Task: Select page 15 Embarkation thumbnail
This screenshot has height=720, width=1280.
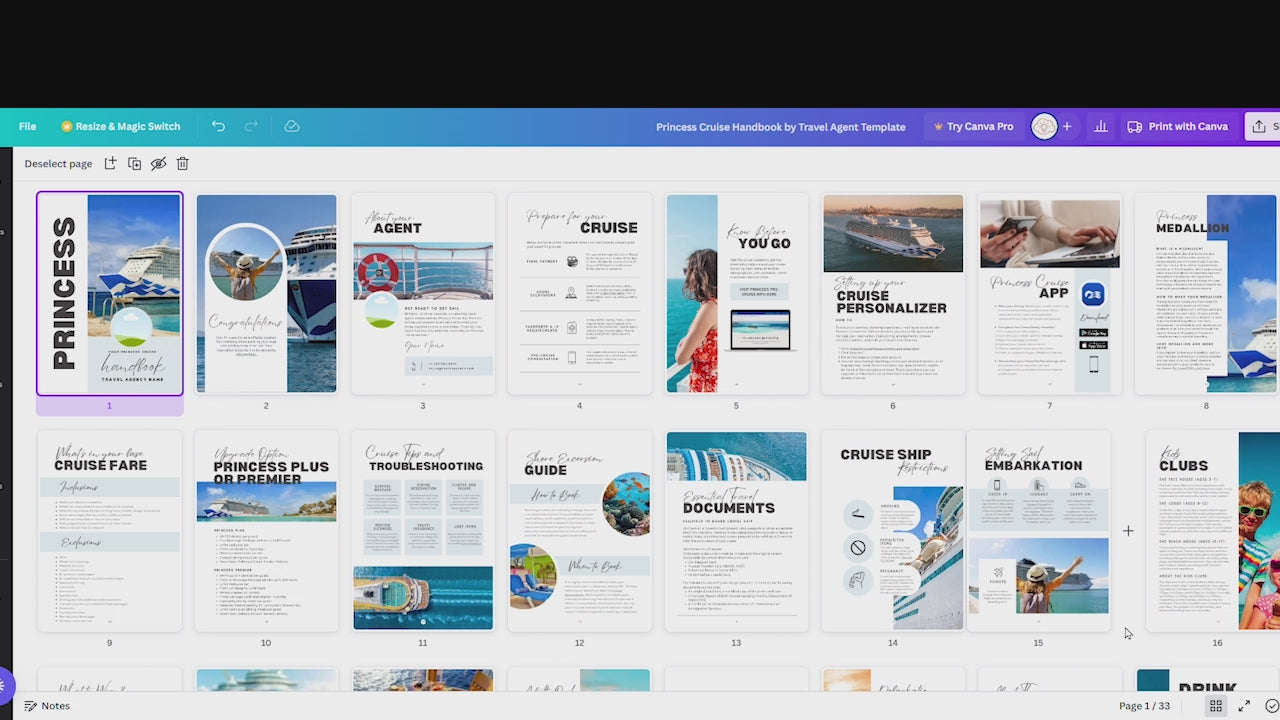Action: (1039, 531)
